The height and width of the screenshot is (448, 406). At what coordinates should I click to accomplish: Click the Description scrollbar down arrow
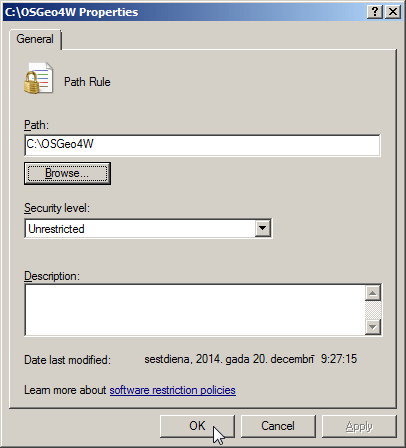[373, 327]
